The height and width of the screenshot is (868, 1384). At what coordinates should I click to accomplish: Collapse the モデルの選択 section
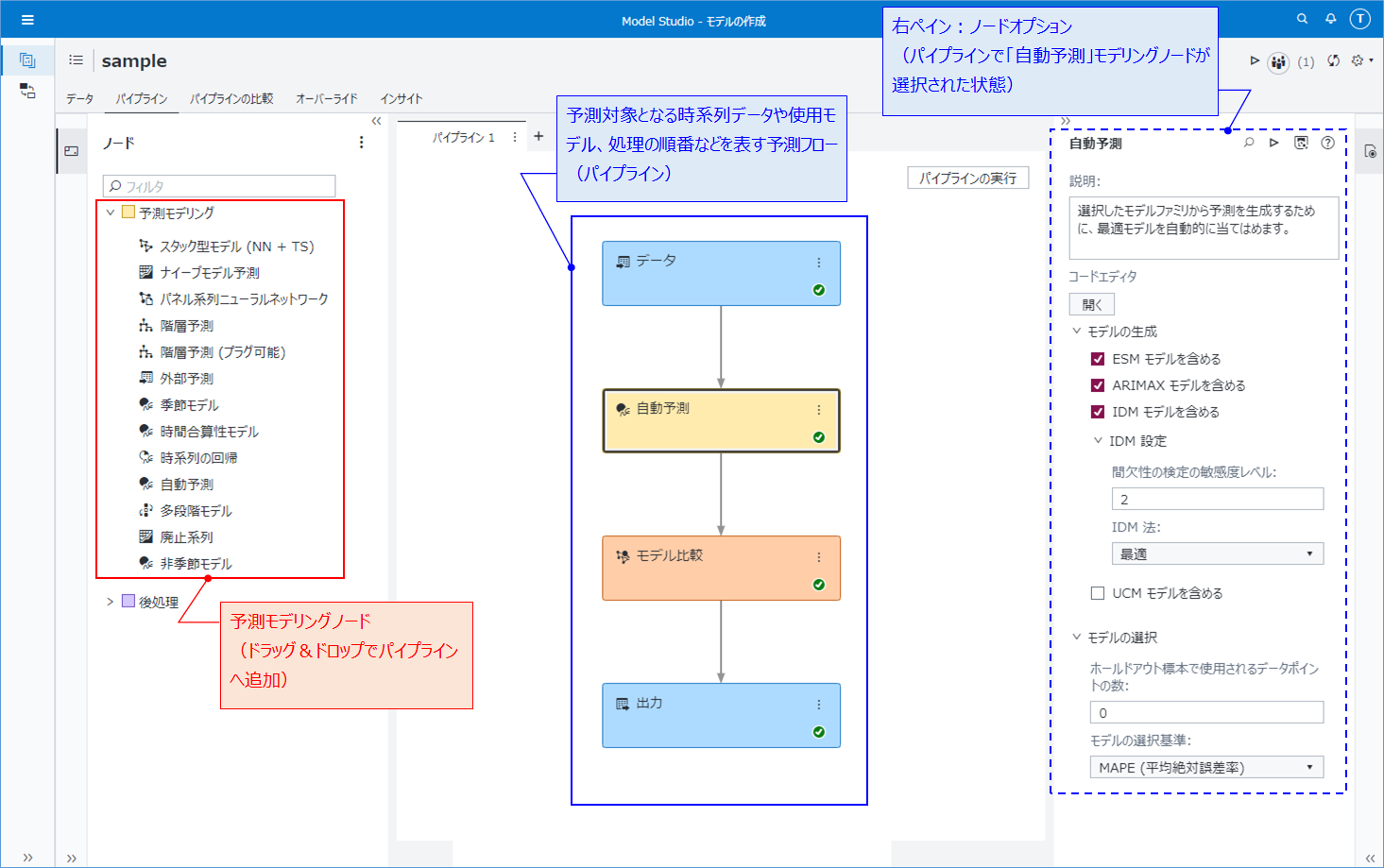click(x=1076, y=638)
